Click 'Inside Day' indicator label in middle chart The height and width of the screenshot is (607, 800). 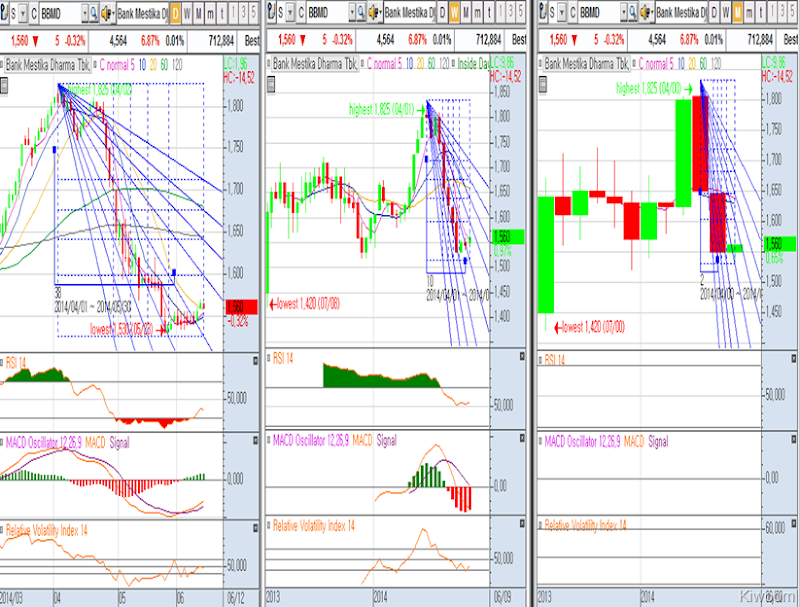[x=473, y=64]
